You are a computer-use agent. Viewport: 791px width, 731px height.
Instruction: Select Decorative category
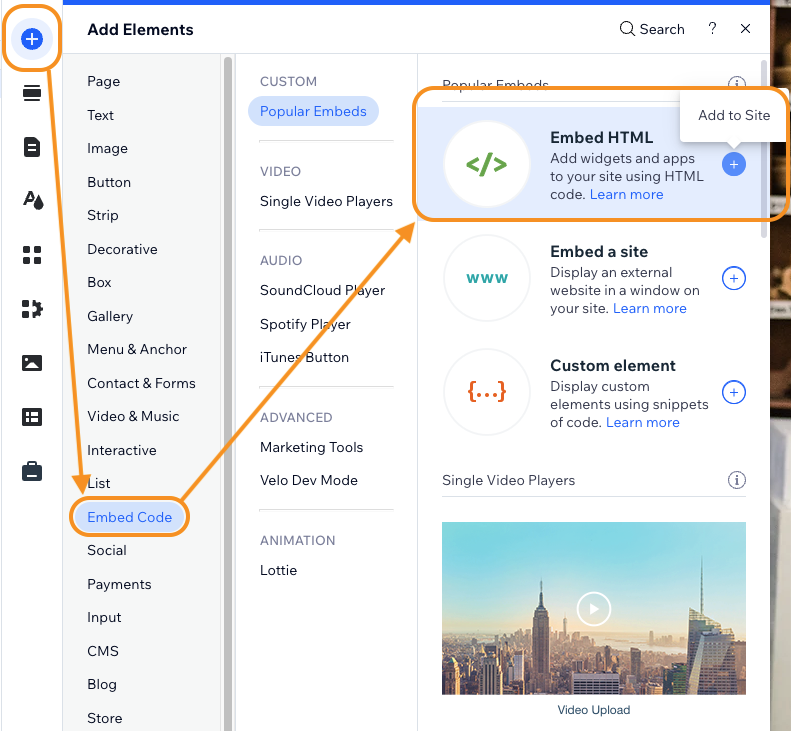[x=122, y=249]
